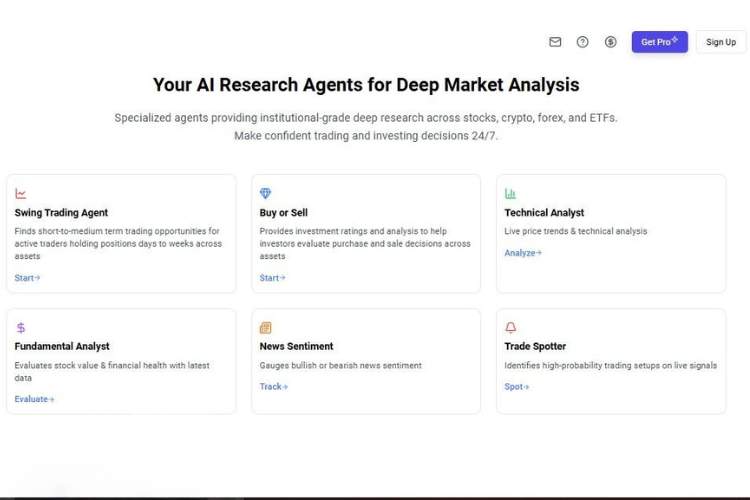Click the mail envelope icon
Screen dimensions: 750x500
point(555,42)
